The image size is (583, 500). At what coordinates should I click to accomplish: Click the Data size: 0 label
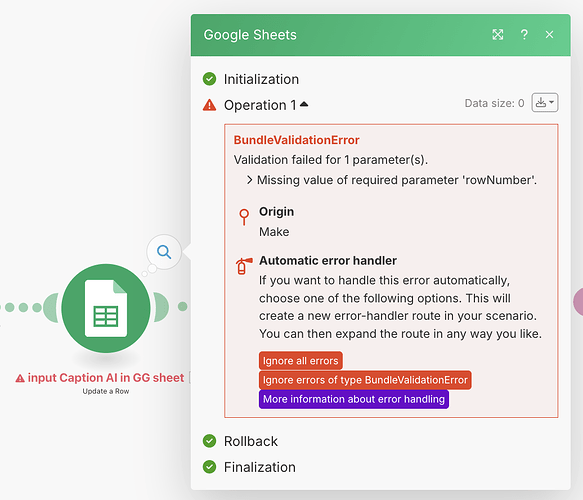pos(495,103)
